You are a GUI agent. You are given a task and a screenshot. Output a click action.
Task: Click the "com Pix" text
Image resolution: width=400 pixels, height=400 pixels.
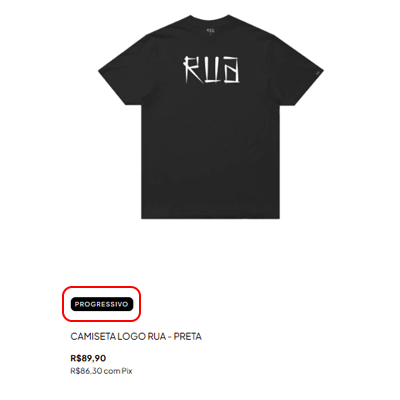pyautogui.click(x=117, y=371)
